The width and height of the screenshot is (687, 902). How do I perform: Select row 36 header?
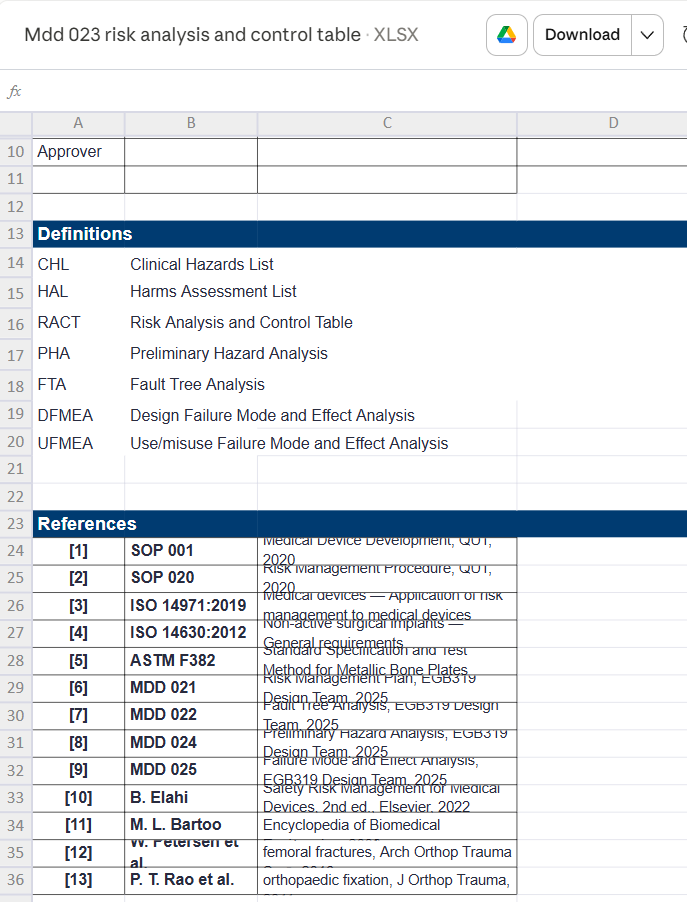pos(16,880)
